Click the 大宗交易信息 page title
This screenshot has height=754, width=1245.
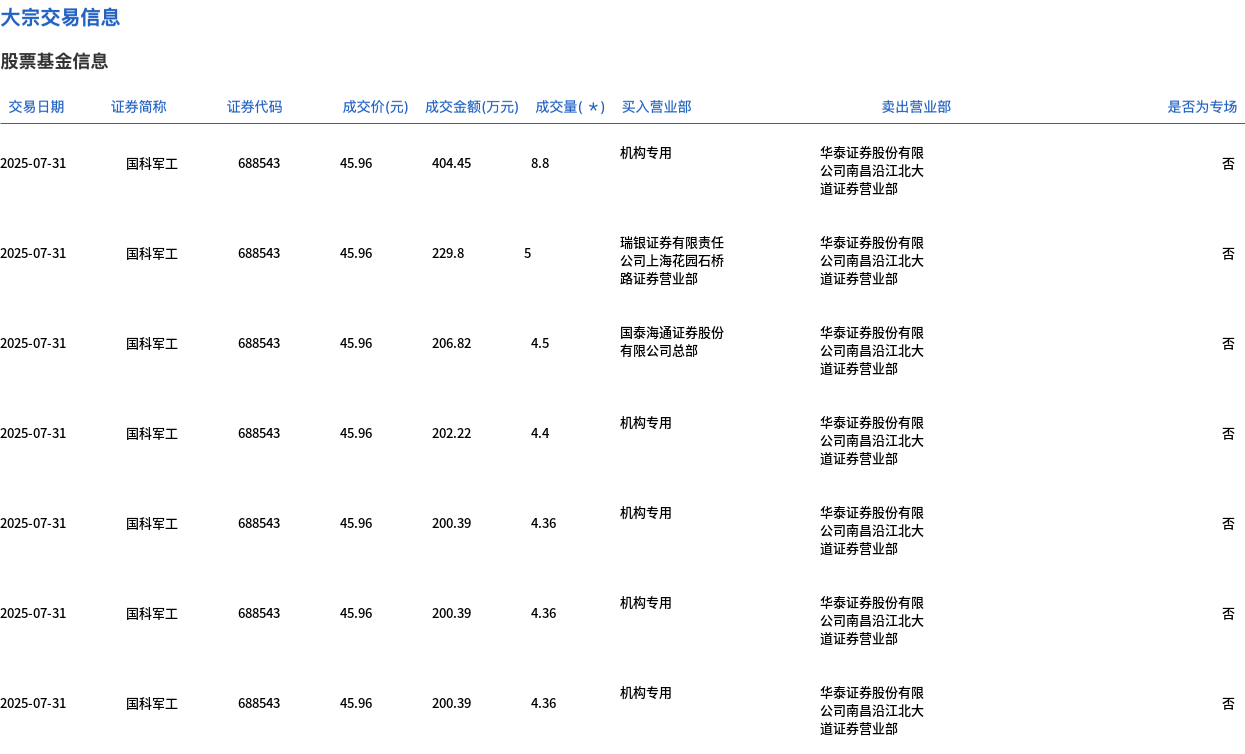tap(60, 17)
